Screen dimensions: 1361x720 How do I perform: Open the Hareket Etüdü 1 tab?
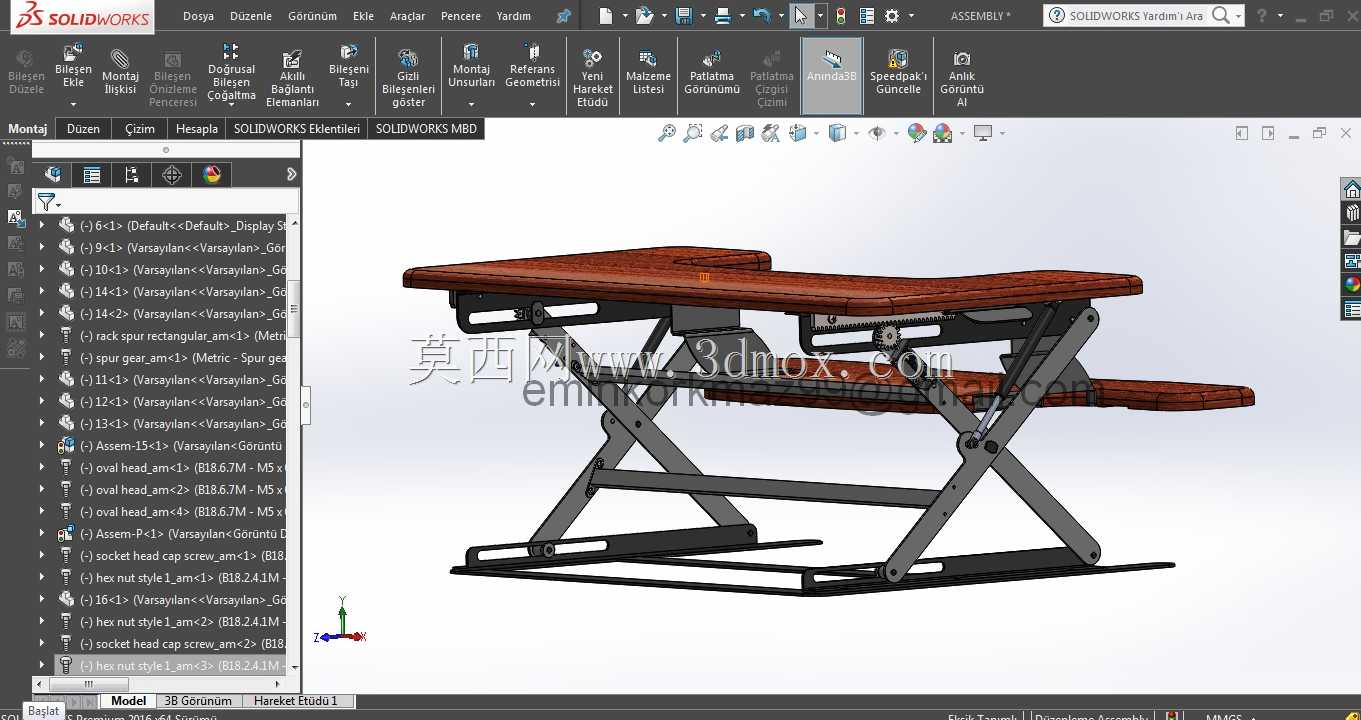(296, 701)
